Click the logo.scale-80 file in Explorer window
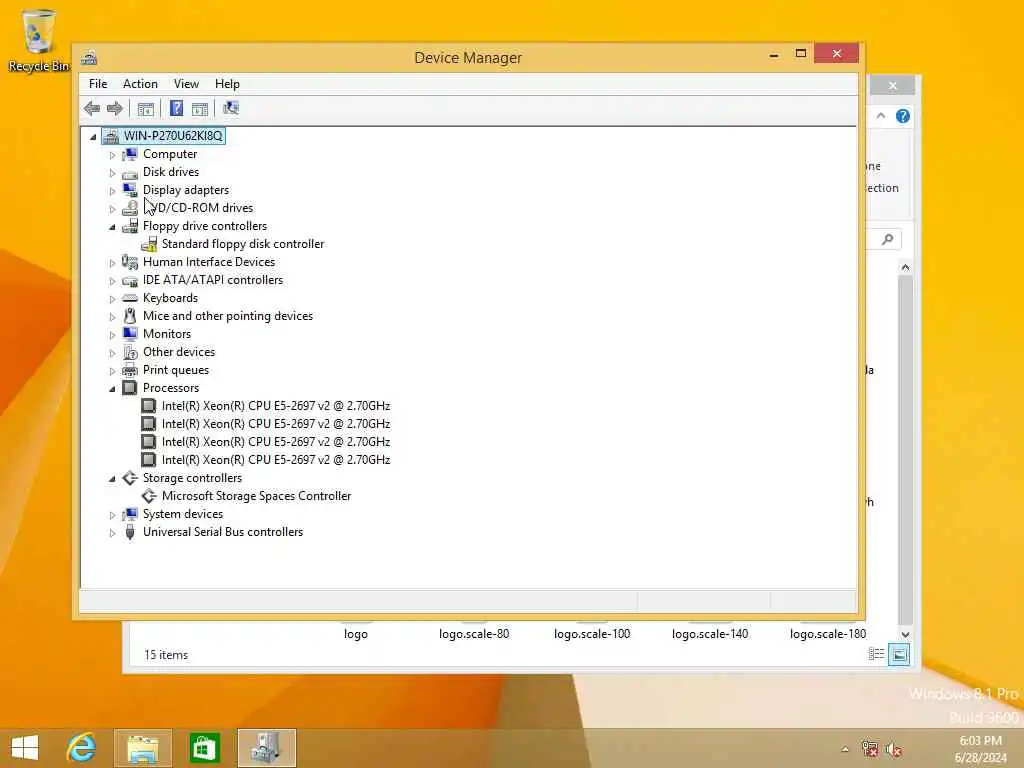 pyautogui.click(x=474, y=633)
